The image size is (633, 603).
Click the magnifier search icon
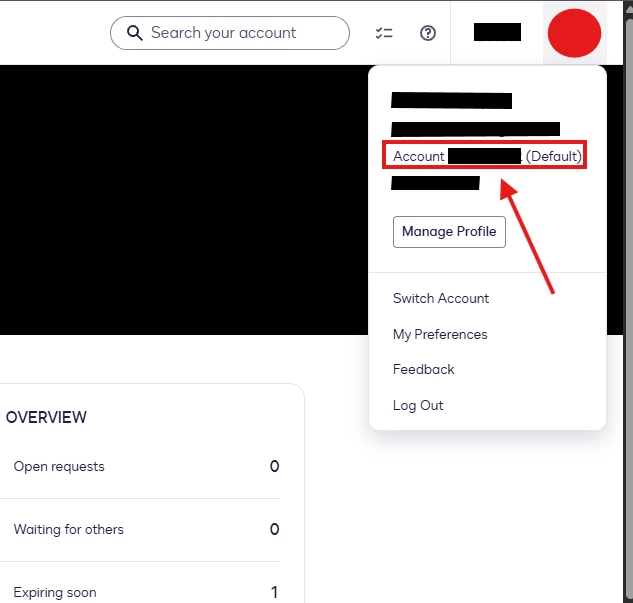[x=134, y=33]
